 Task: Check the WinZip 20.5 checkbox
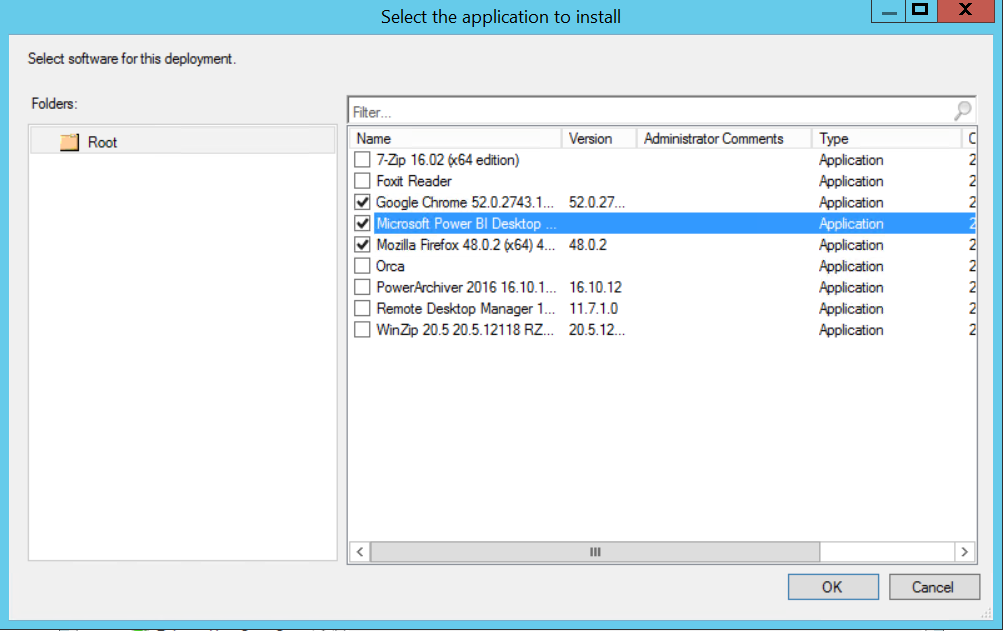(362, 330)
